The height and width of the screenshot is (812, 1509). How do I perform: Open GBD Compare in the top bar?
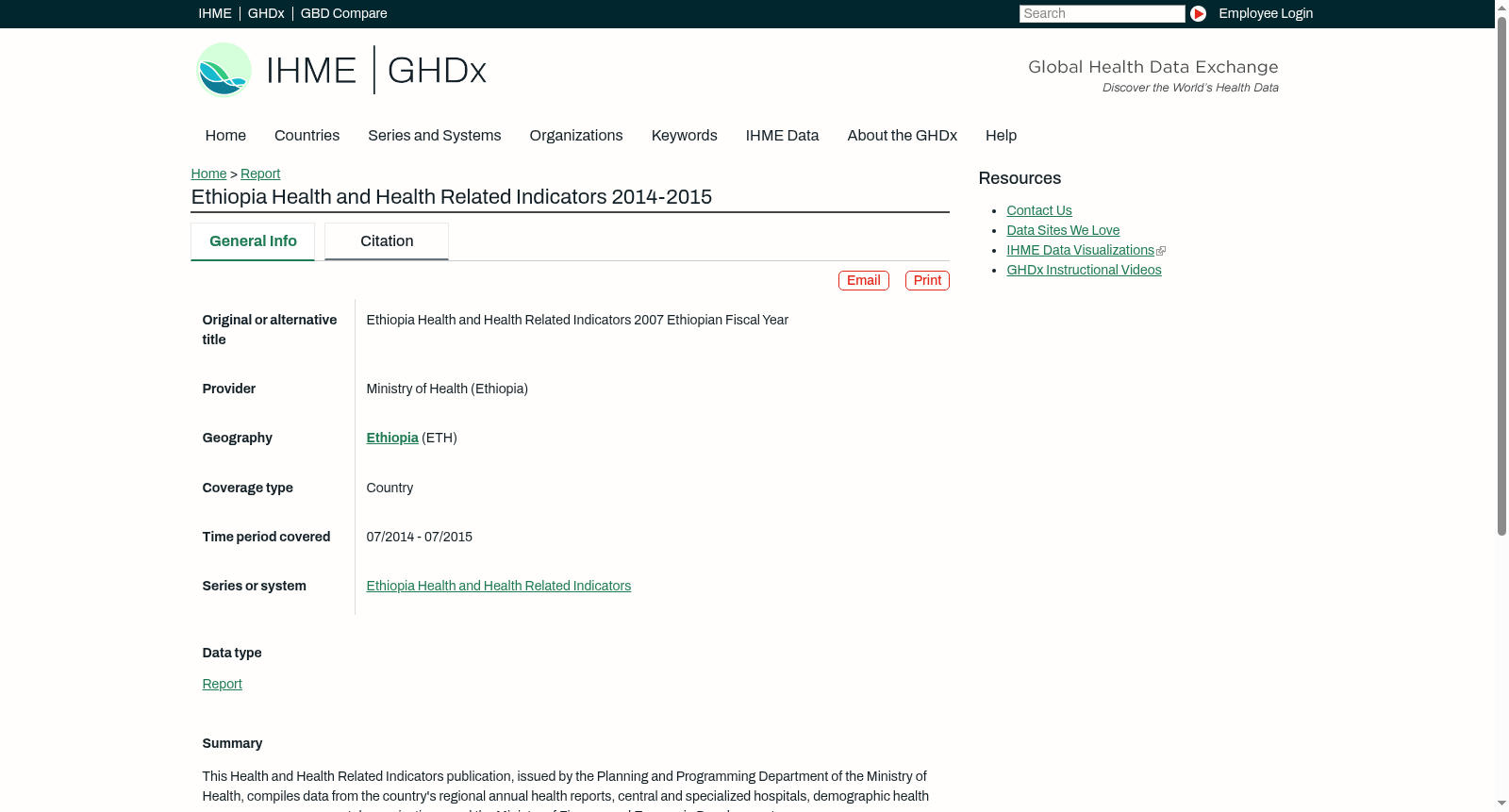point(343,13)
